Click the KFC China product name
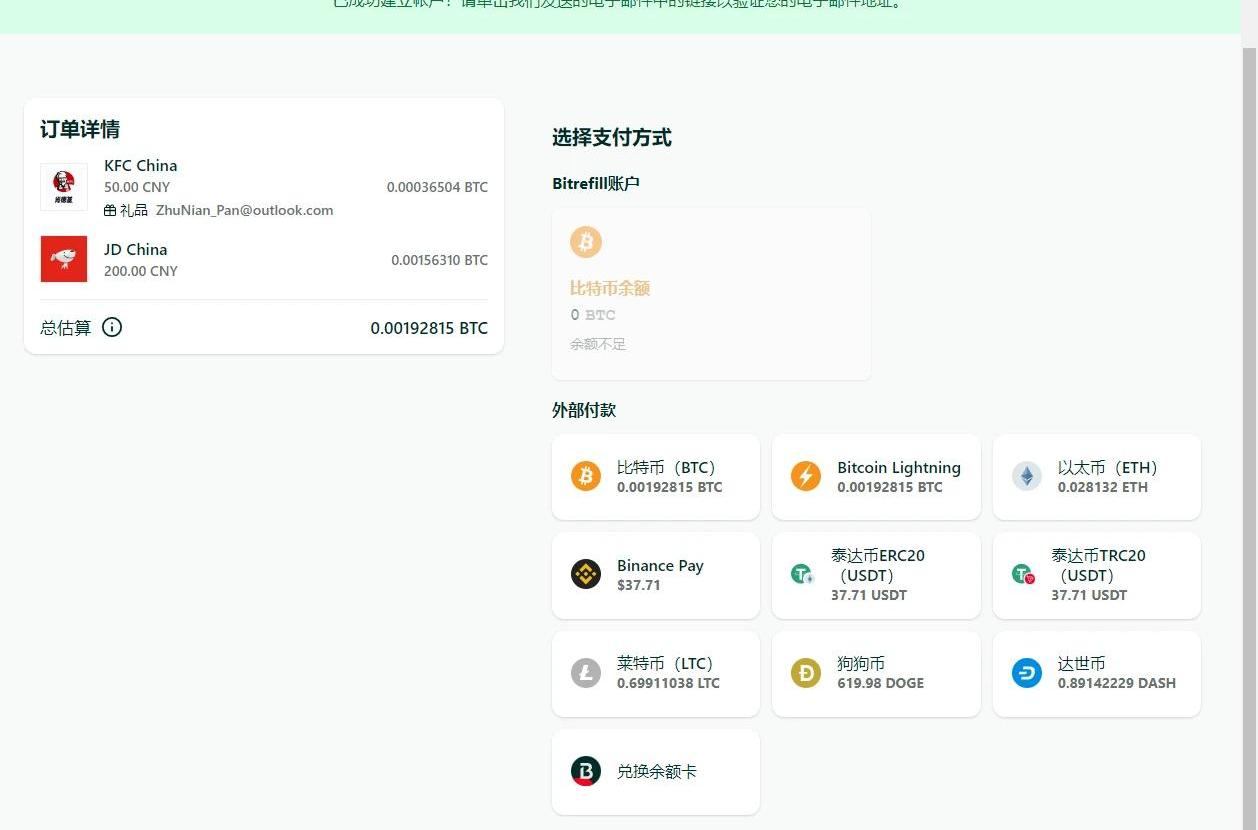The height and width of the screenshot is (830, 1258). tap(141, 166)
